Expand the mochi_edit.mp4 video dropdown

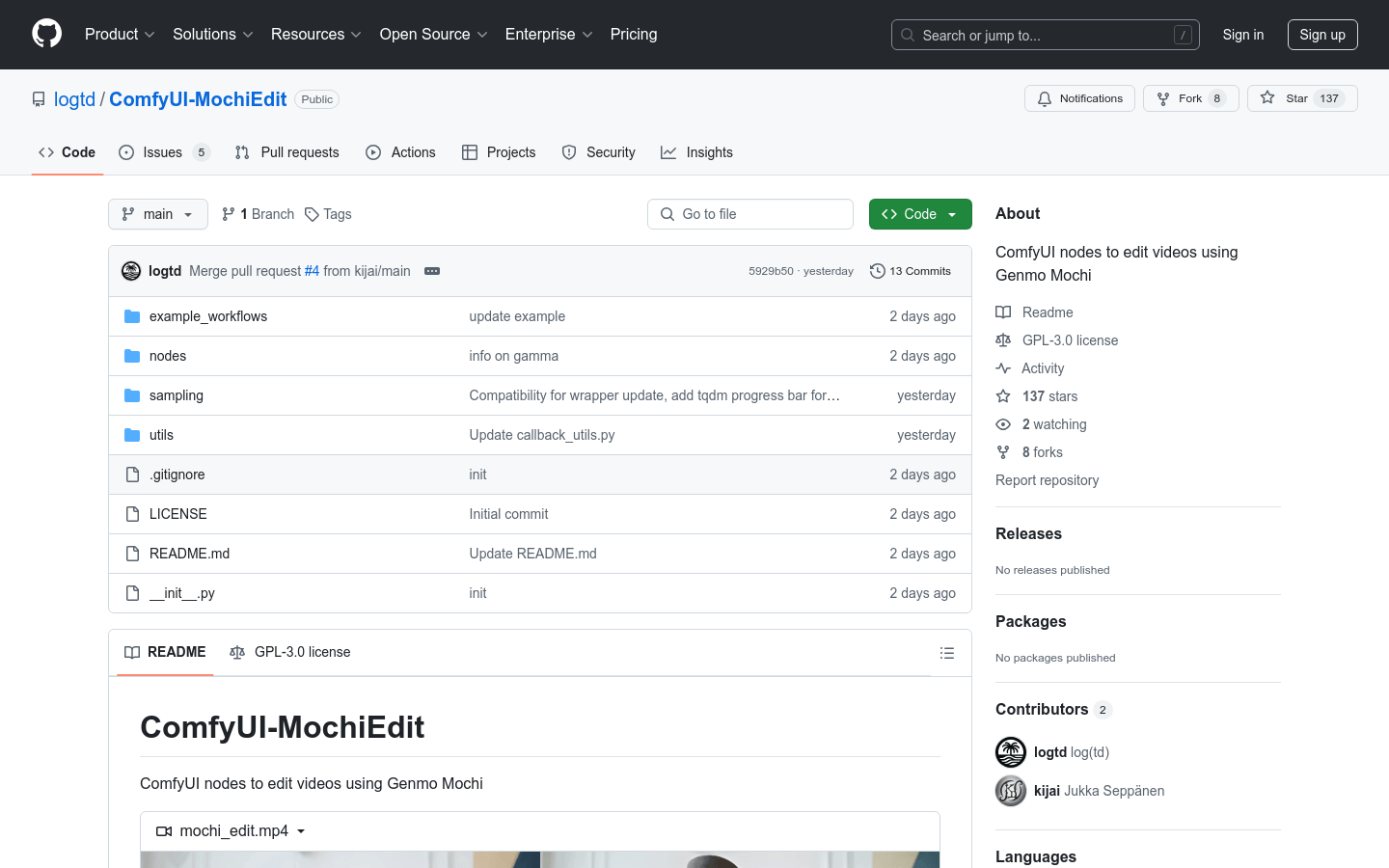[231, 831]
